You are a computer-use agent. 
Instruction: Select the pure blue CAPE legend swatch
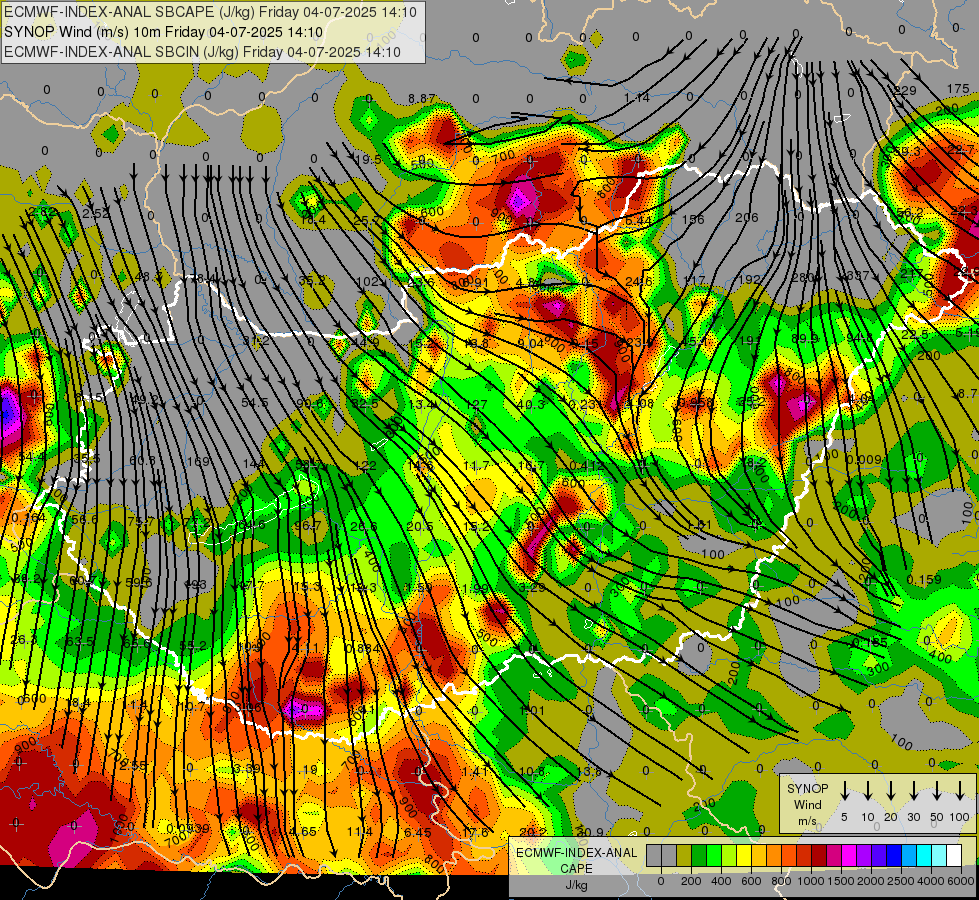(894, 855)
